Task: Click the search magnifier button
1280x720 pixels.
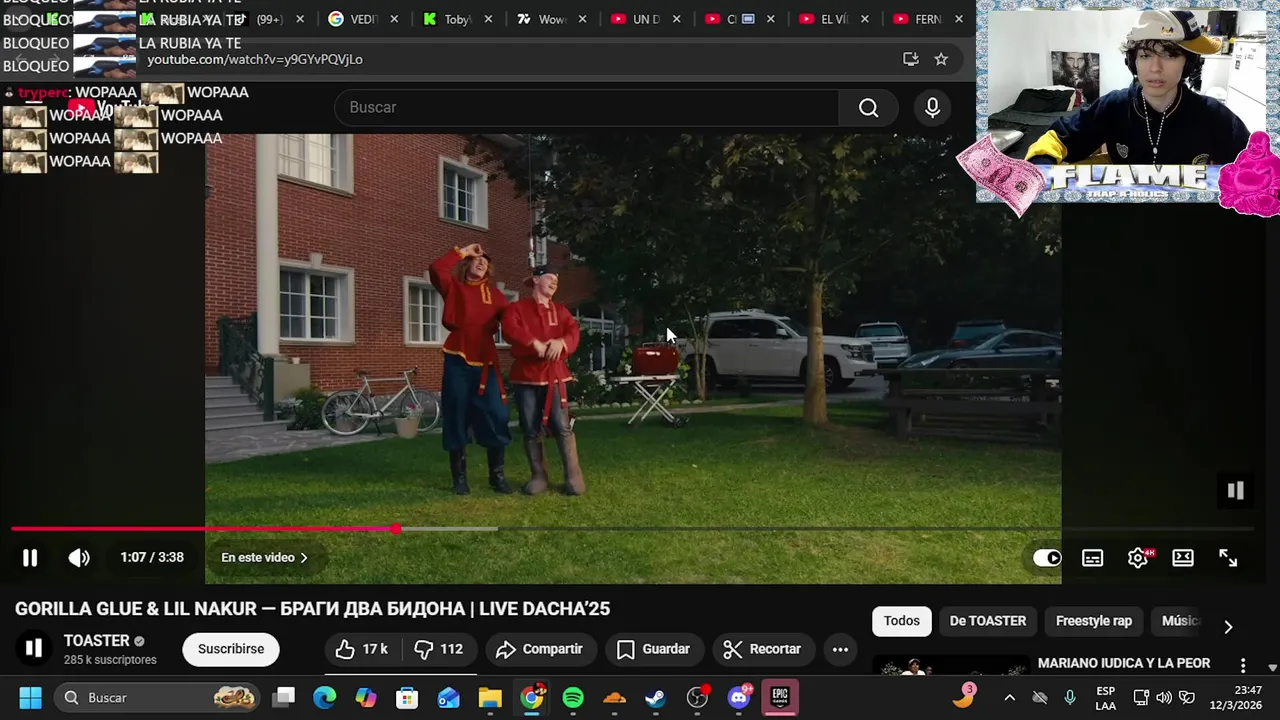Action: (x=868, y=107)
